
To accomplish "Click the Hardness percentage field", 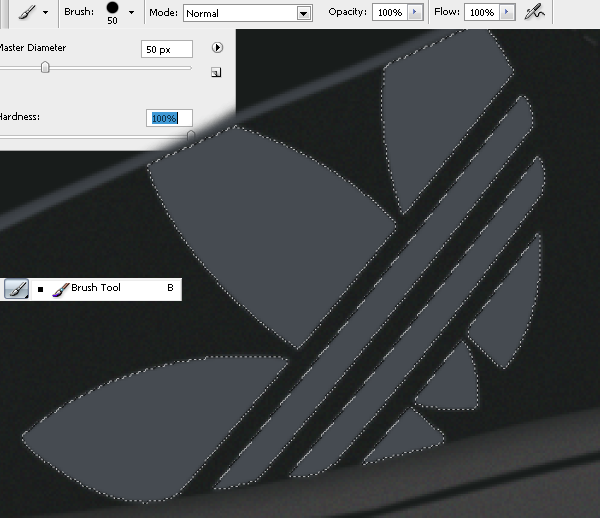I will pyautogui.click(x=169, y=118).
